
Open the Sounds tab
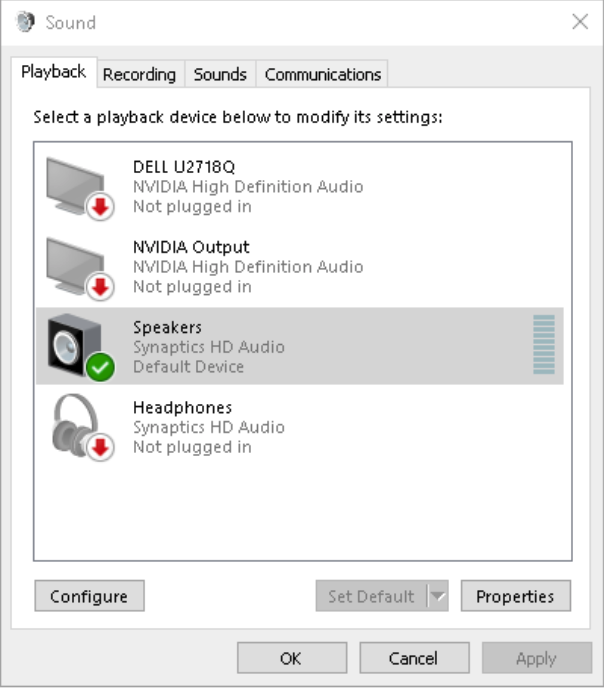click(x=220, y=74)
